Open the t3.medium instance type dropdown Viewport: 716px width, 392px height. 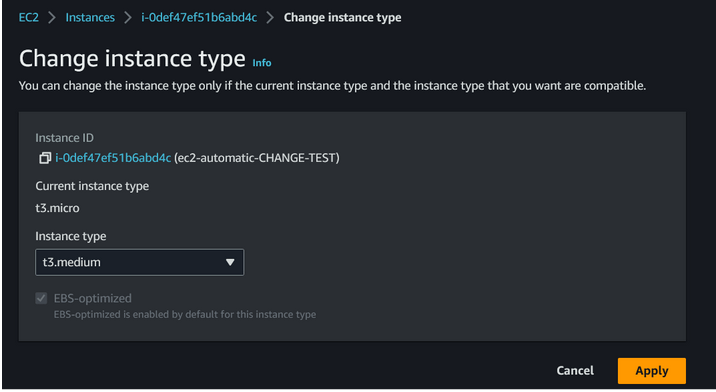140,262
